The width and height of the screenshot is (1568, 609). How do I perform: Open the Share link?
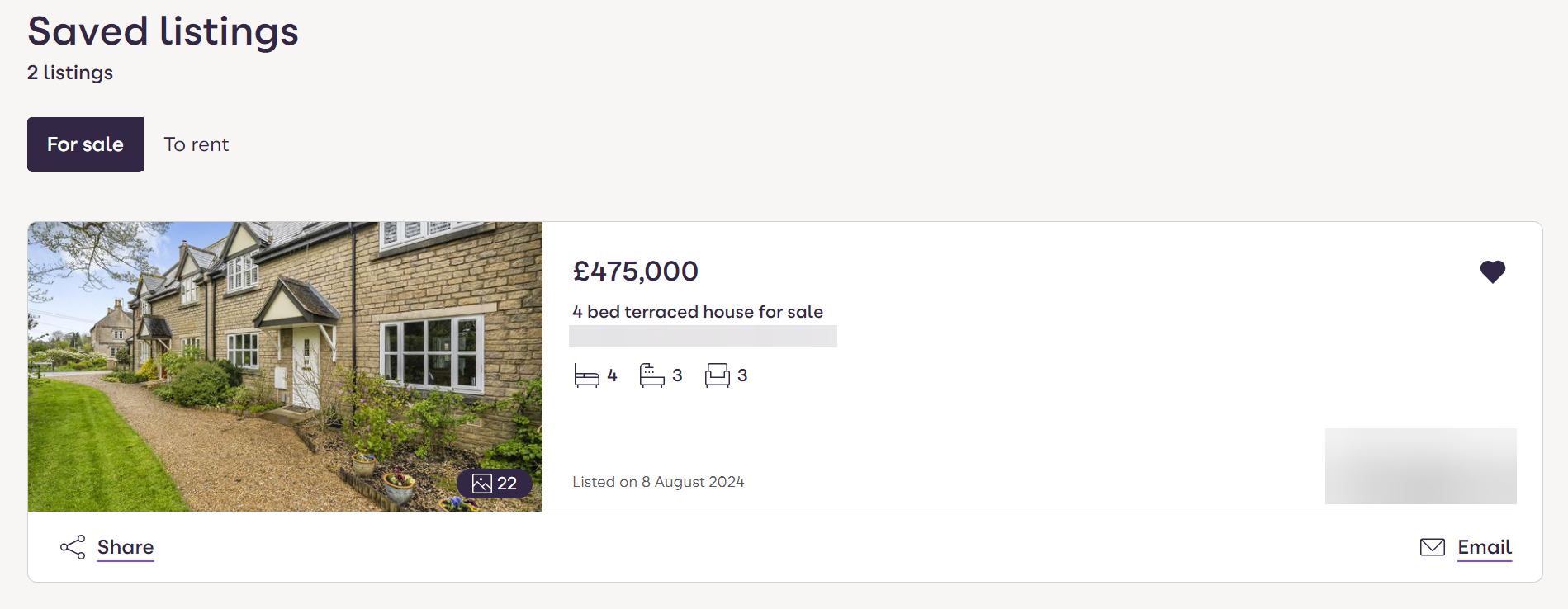click(126, 547)
